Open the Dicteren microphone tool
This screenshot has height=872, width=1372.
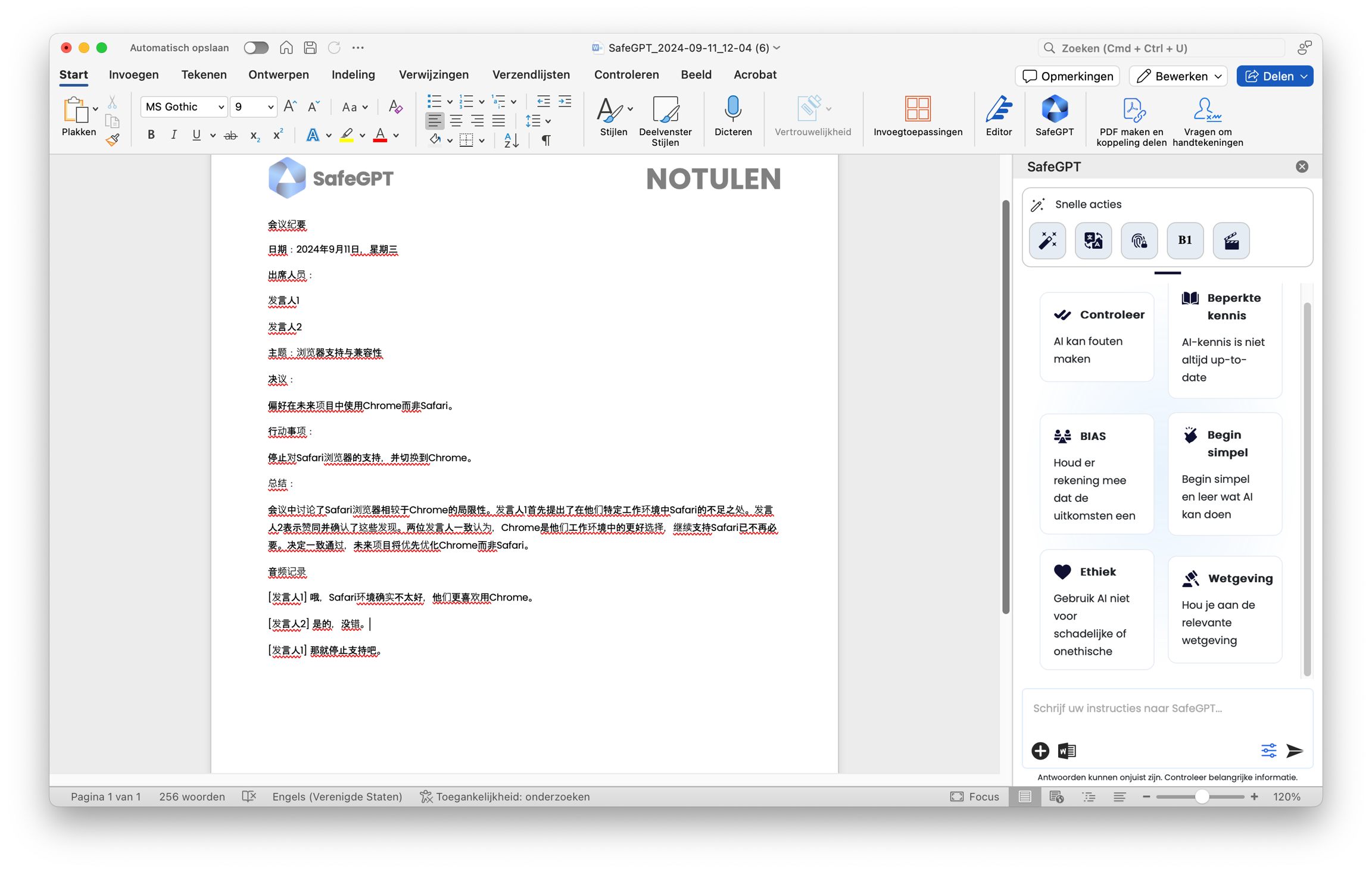732,111
